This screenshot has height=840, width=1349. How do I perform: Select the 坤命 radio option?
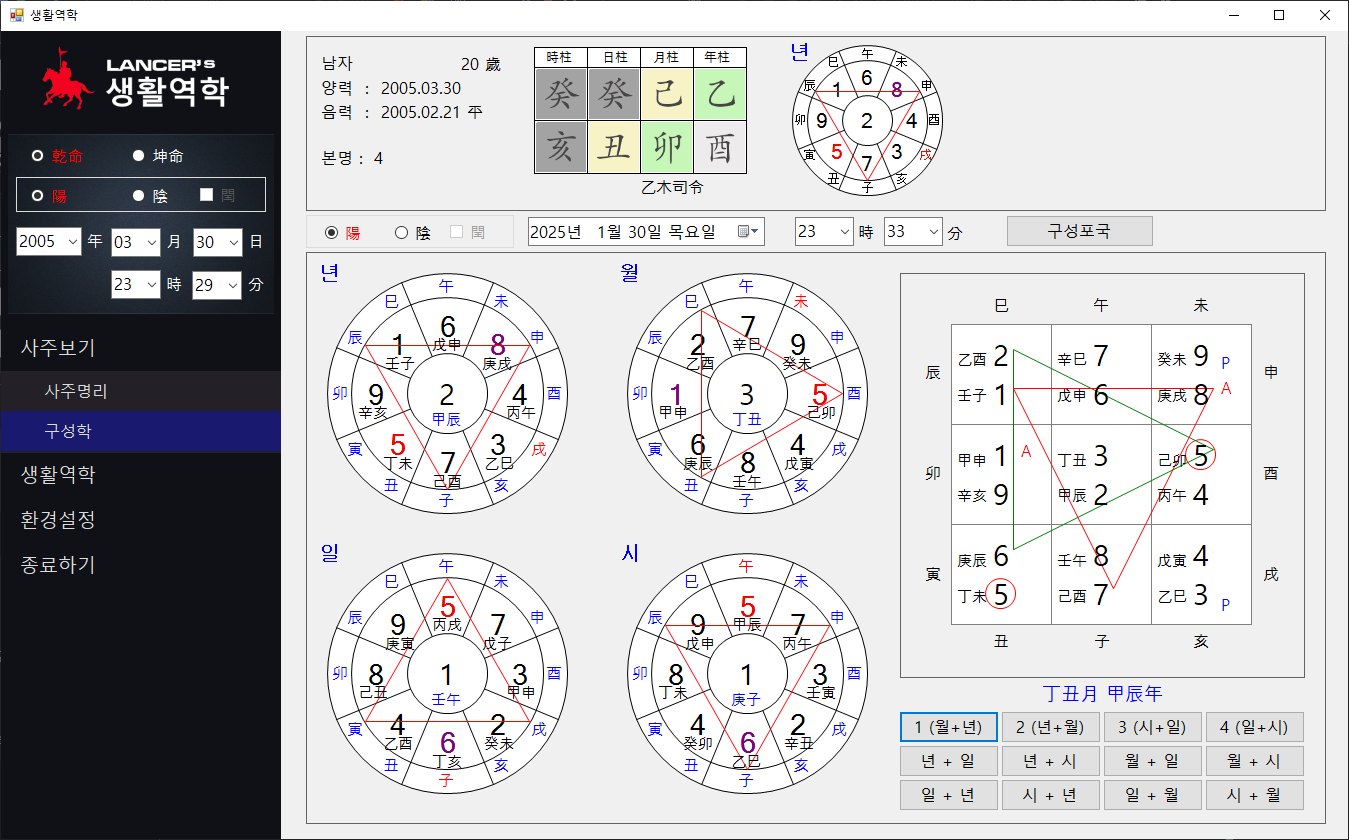(x=139, y=156)
